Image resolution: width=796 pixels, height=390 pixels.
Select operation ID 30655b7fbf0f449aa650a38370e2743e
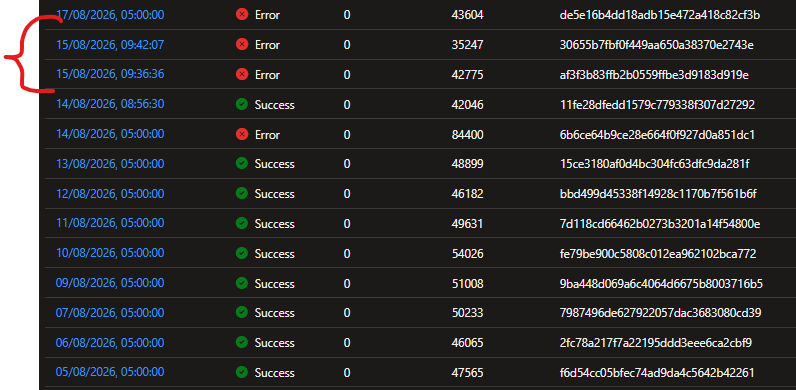tap(656, 45)
